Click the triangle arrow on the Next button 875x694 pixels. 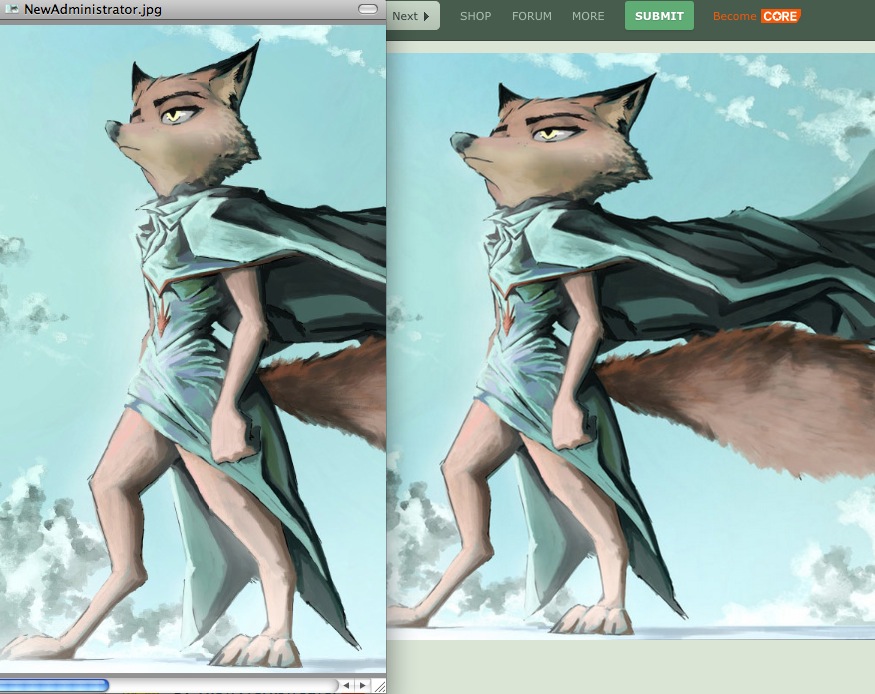(x=426, y=16)
